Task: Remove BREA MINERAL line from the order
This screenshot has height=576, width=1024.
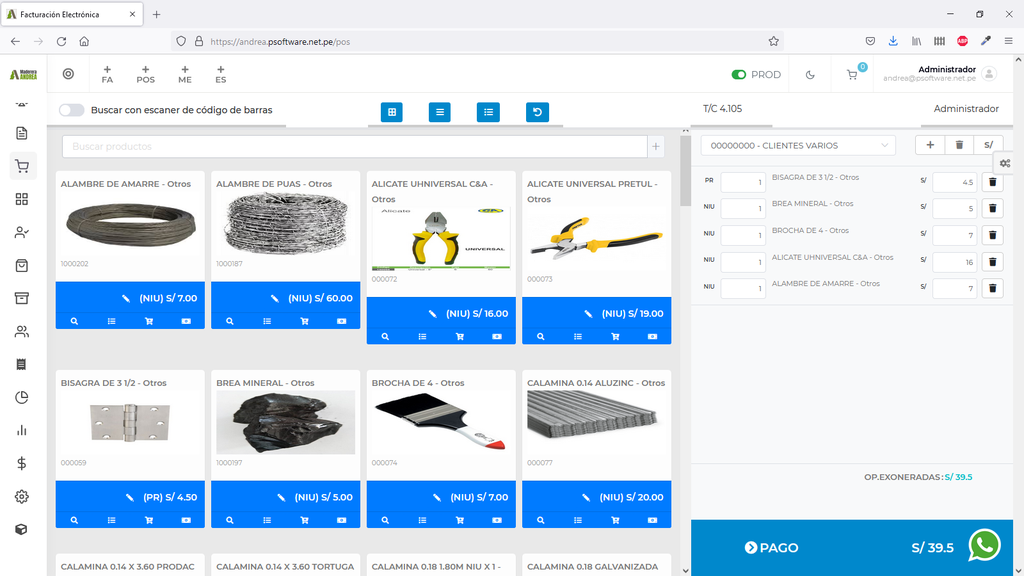Action: point(993,208)
